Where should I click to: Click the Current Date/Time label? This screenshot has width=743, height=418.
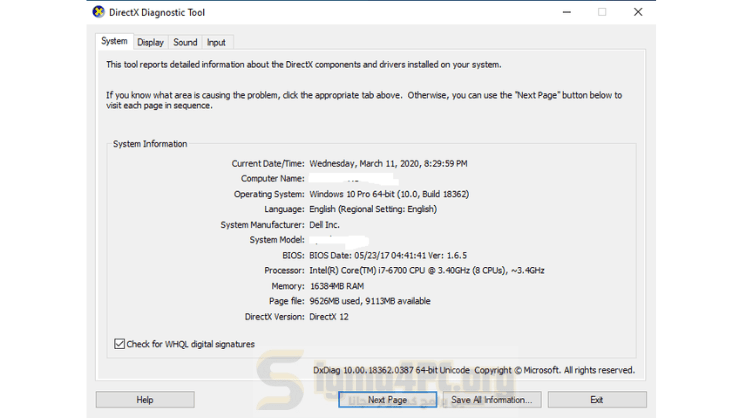click(x=268, y=164)
